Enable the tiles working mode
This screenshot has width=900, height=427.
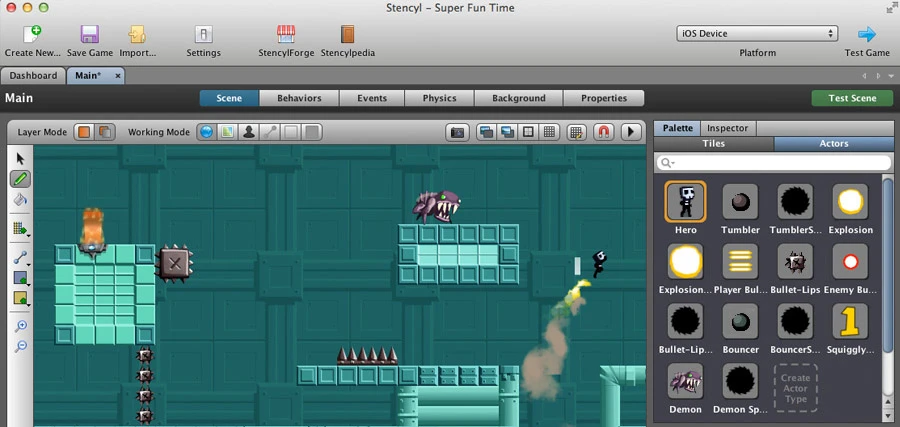point(228,132)
